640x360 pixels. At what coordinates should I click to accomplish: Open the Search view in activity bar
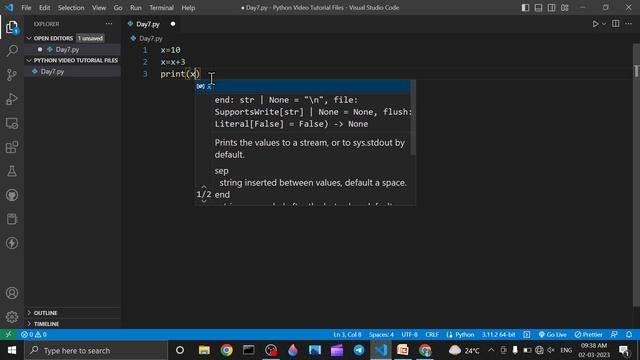(12, 51)
